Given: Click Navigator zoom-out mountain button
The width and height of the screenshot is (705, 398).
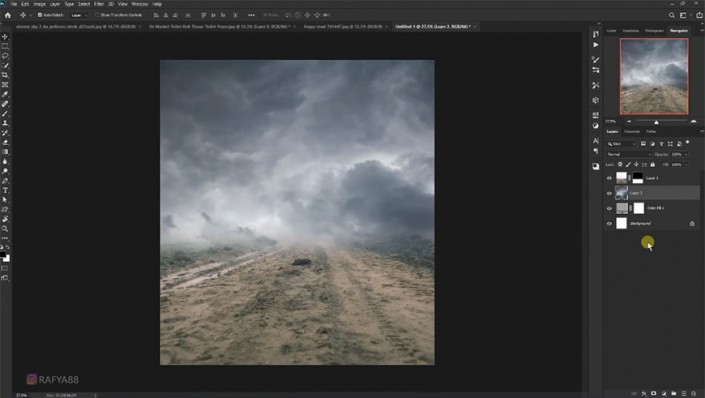Looking at the screenshot, I should click(x=629, y=121).
